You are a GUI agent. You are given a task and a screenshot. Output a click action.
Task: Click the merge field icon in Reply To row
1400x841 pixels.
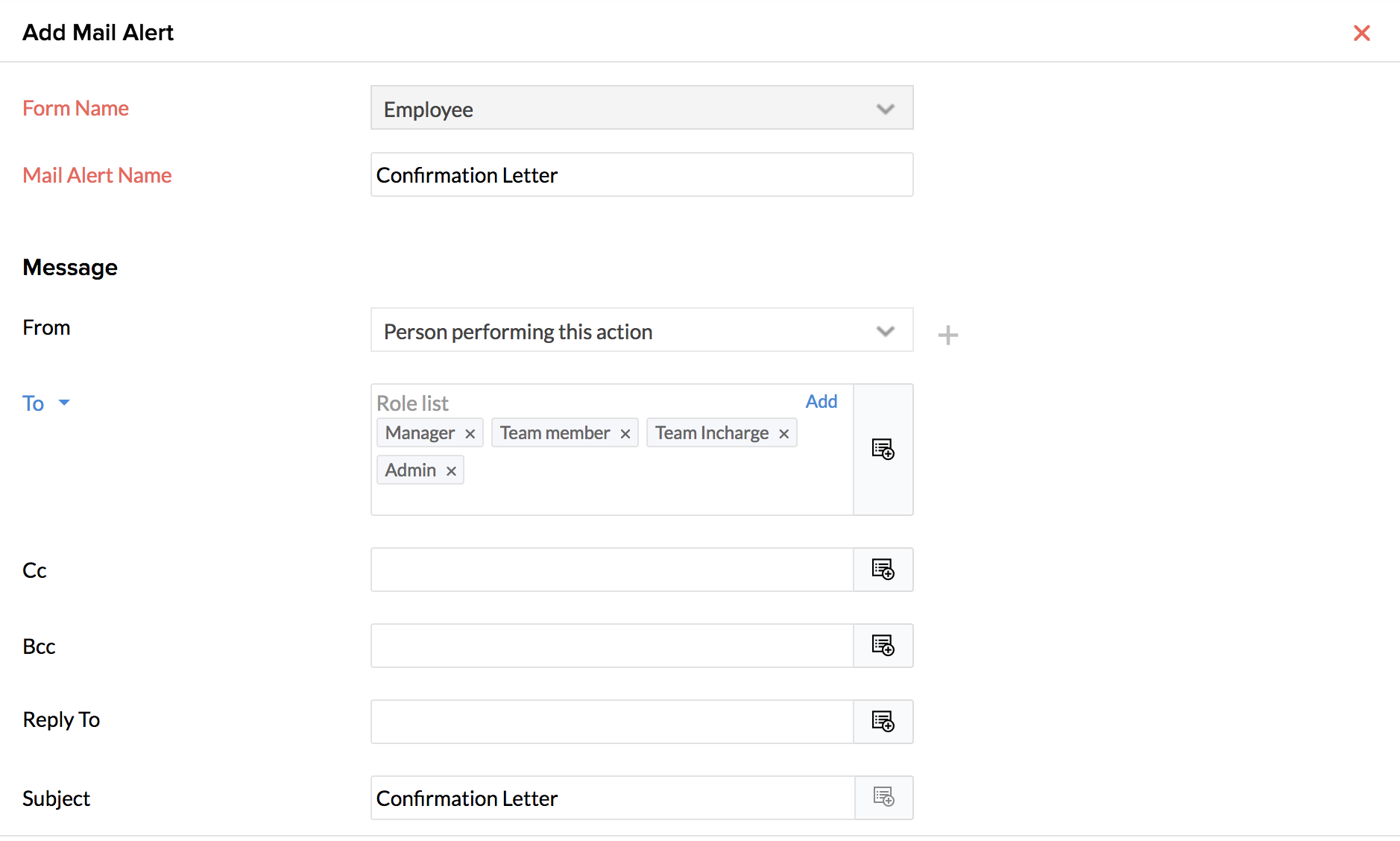(883, 722)
